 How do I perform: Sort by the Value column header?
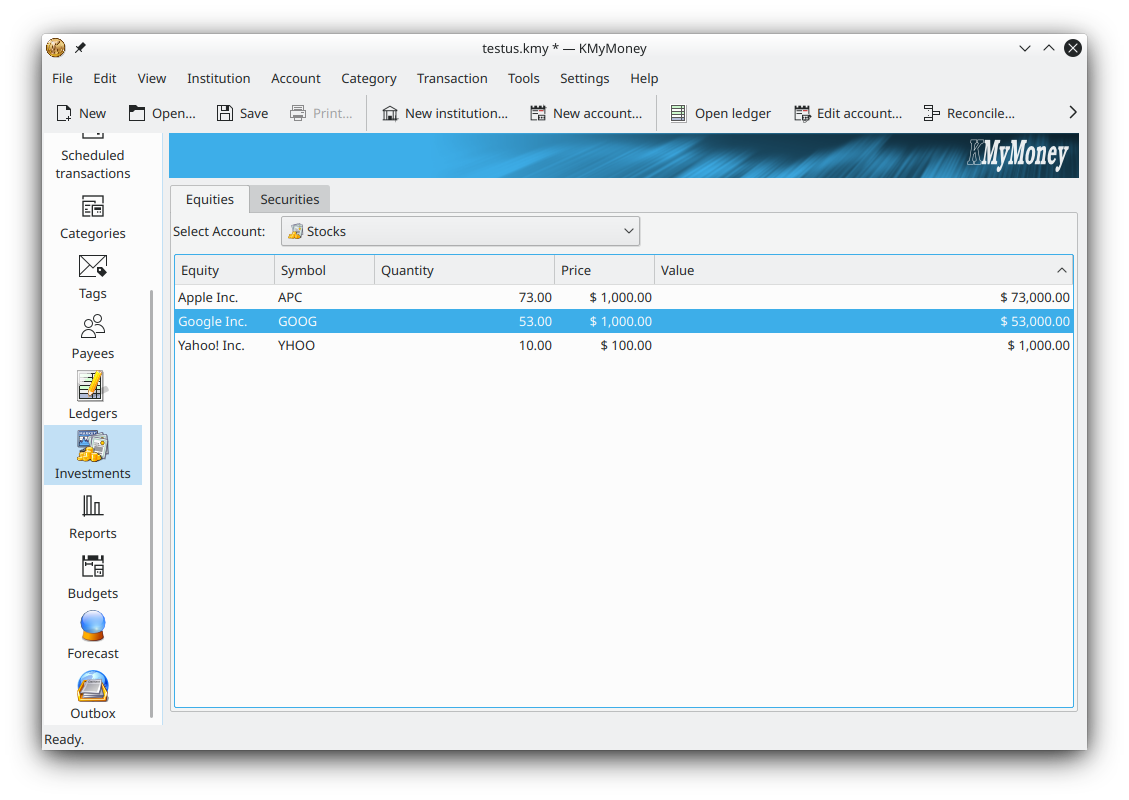point(864,270)
